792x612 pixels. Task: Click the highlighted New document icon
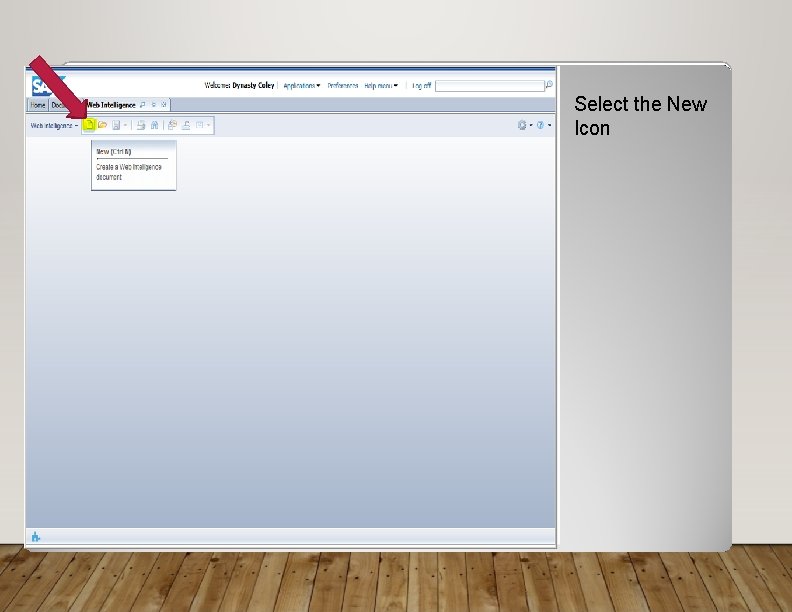pyautogui.click(x=89, y=125)
